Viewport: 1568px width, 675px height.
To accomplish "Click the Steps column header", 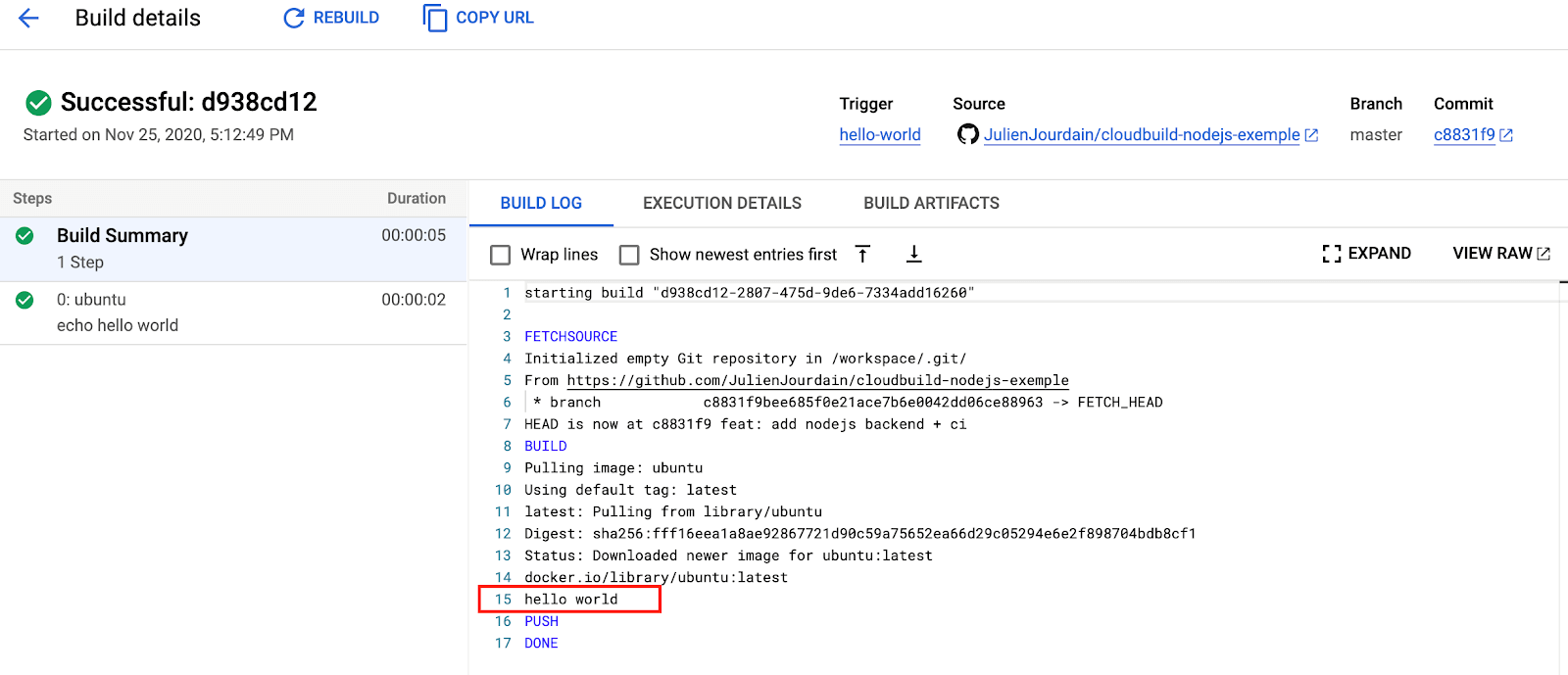I will (x=32, y=198).
